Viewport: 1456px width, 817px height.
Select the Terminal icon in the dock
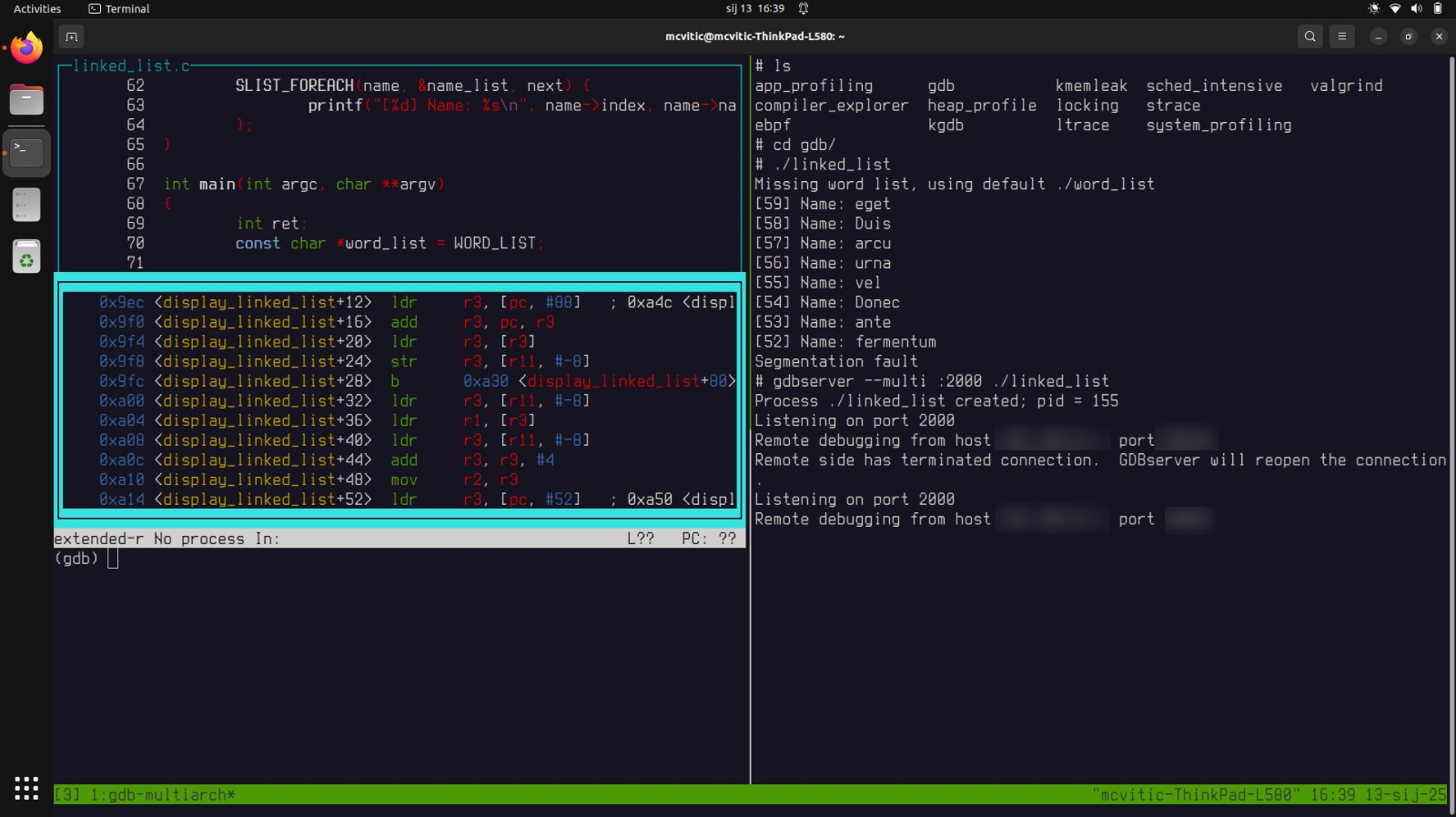click(x=26, y=152)
